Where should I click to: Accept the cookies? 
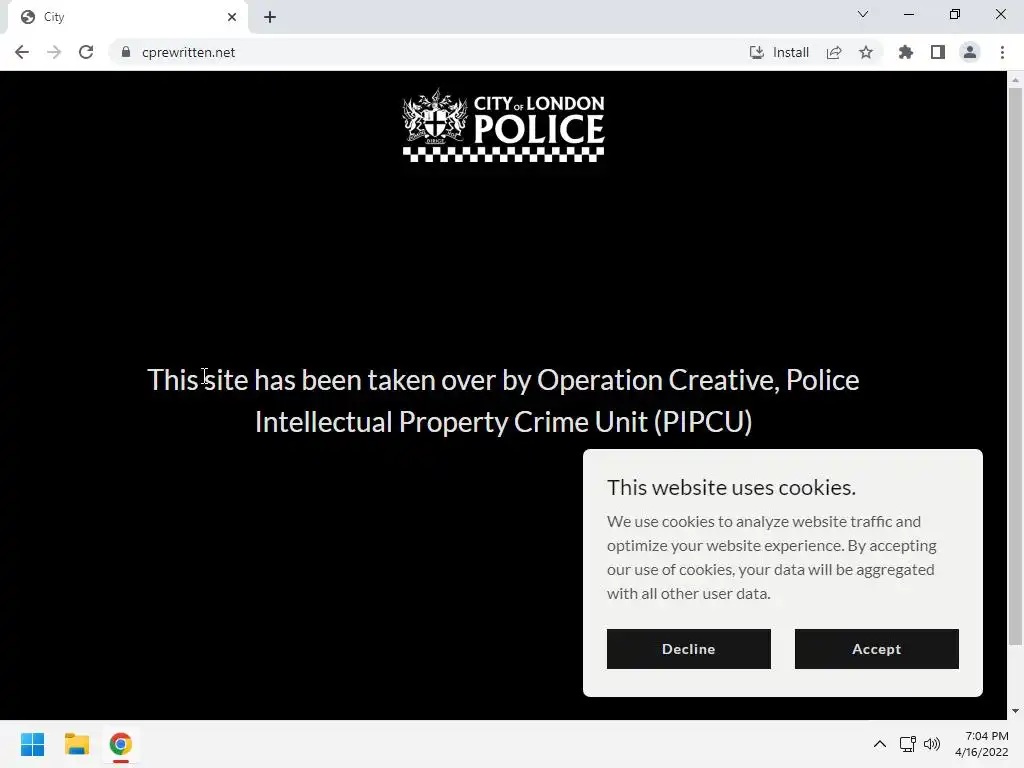[x=876, y=648]
